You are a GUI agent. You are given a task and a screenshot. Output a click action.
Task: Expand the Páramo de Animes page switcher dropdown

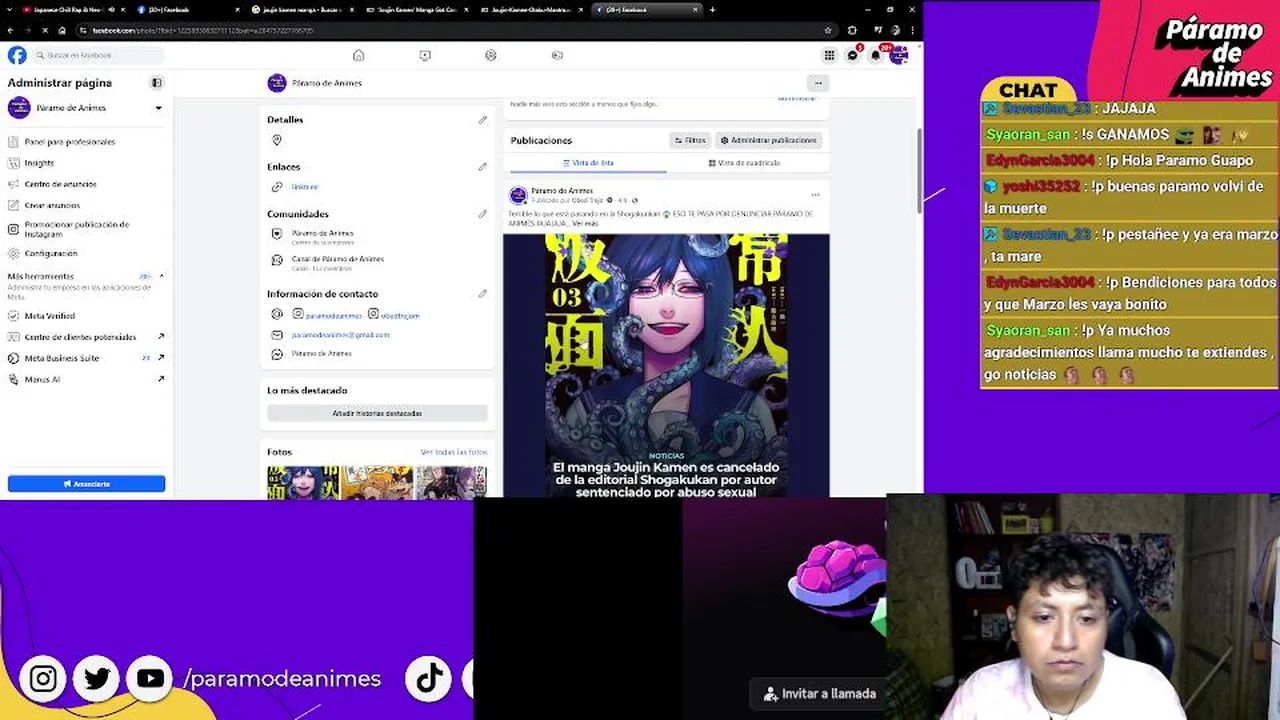158,108
